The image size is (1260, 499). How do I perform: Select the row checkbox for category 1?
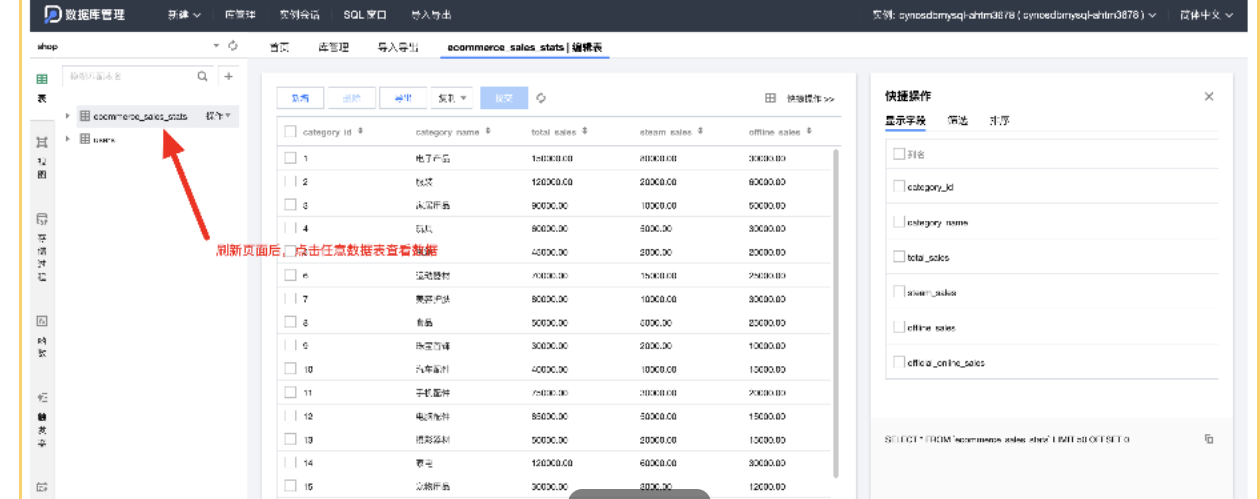coord(290,158)
